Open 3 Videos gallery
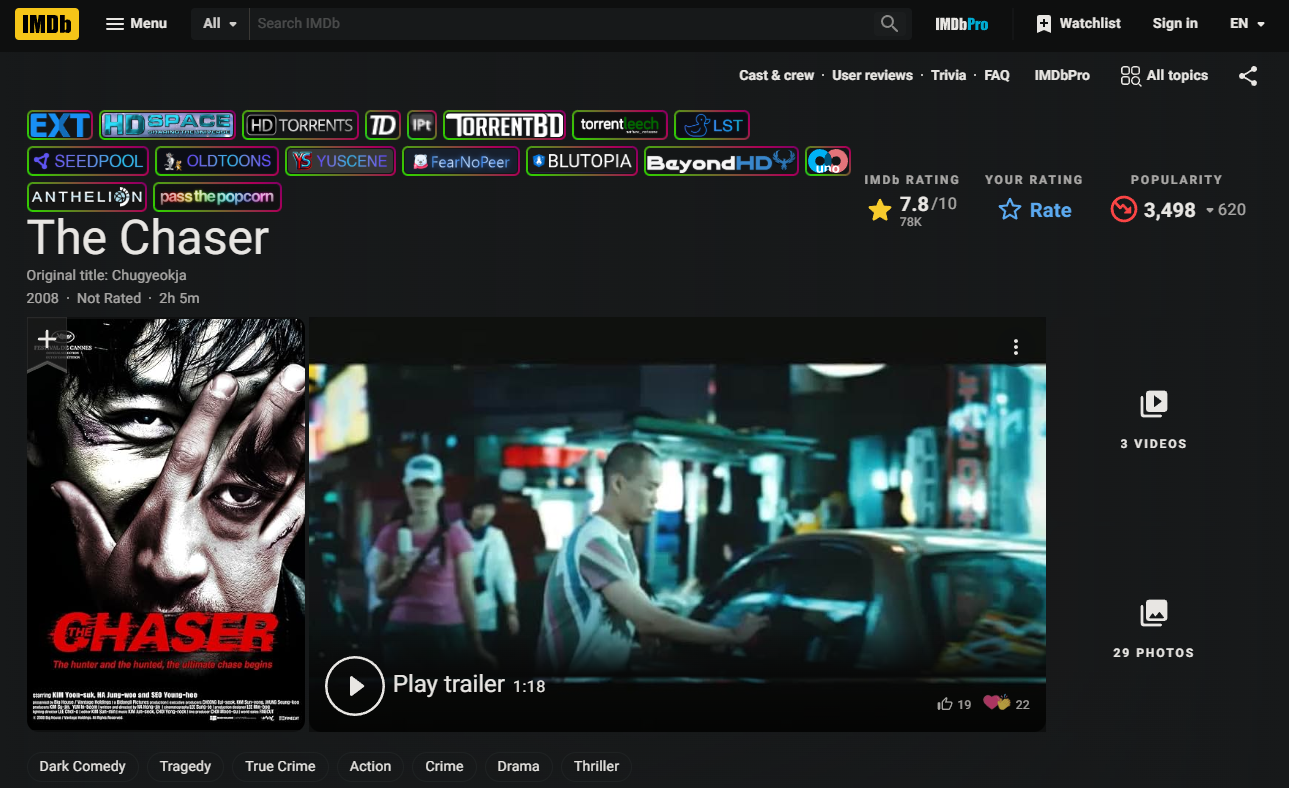 pos(1153,418)
